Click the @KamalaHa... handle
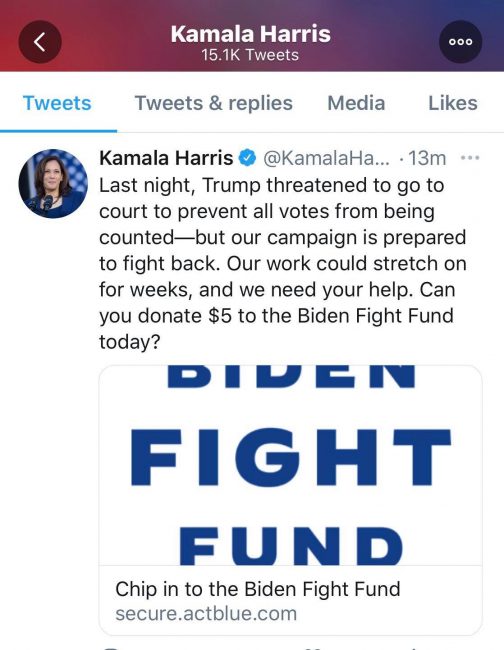 tap(327, 158)
